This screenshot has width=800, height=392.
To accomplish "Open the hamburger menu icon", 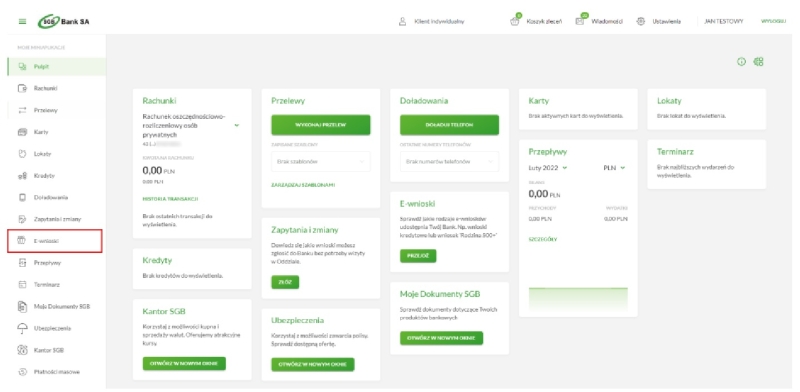I will click(22, 21).
